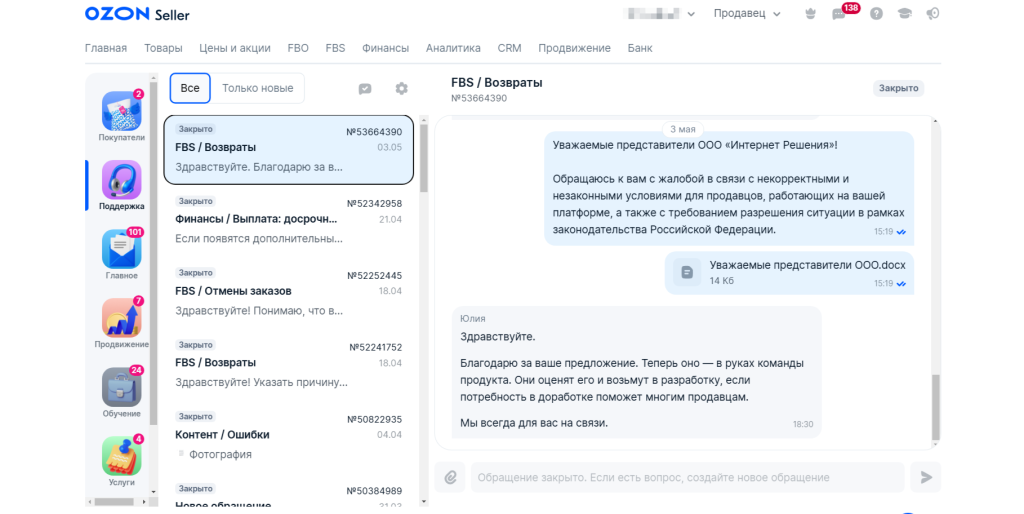Open ticket №52241752 FBS / Возвраты

[x=289, y=364]
